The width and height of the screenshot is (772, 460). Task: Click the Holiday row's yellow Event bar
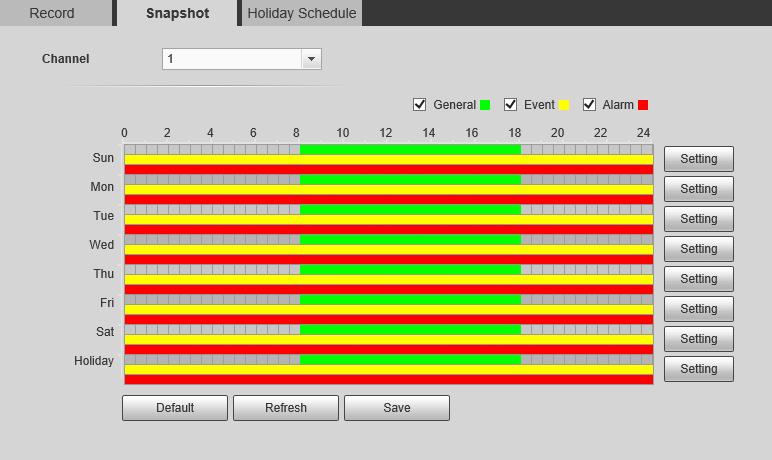click(388, 370)
